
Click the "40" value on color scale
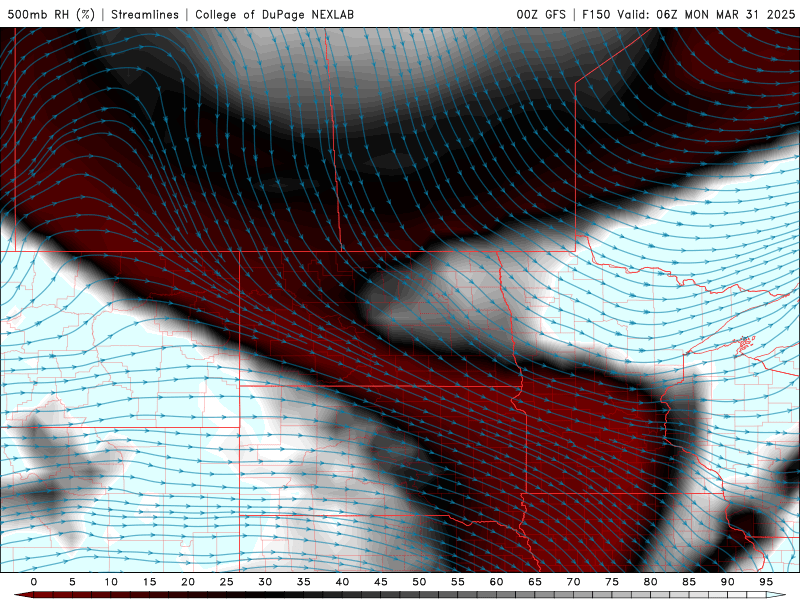pyautogui.click(x=342, y=582)
